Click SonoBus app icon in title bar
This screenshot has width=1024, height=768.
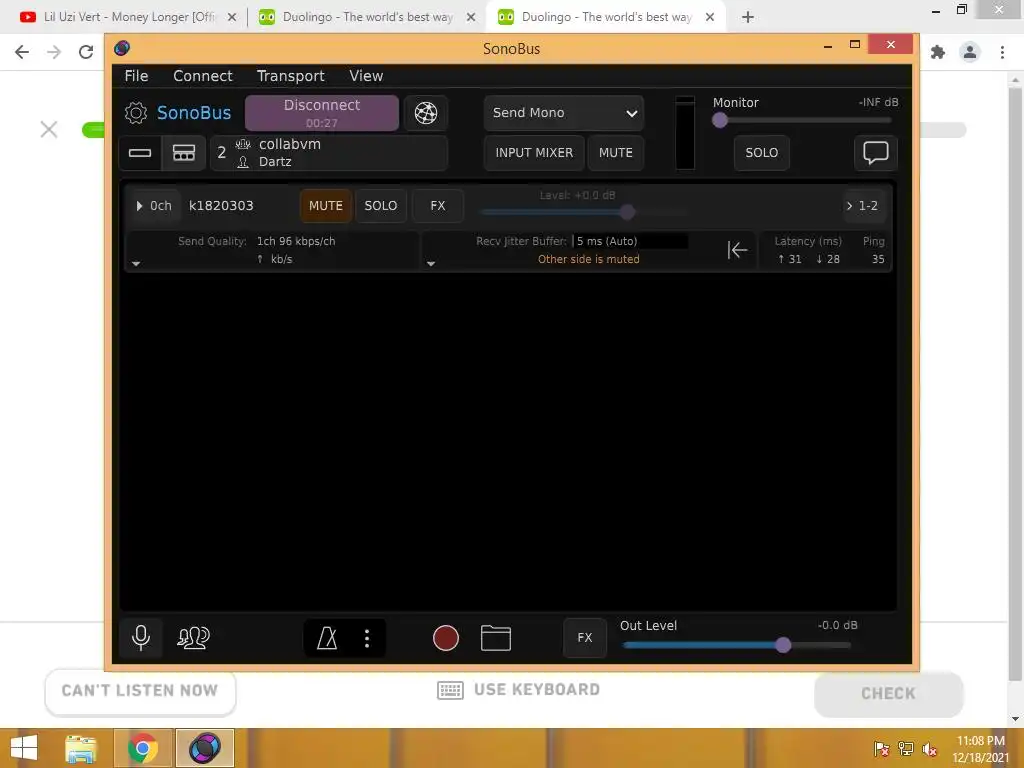coord(122,48)
